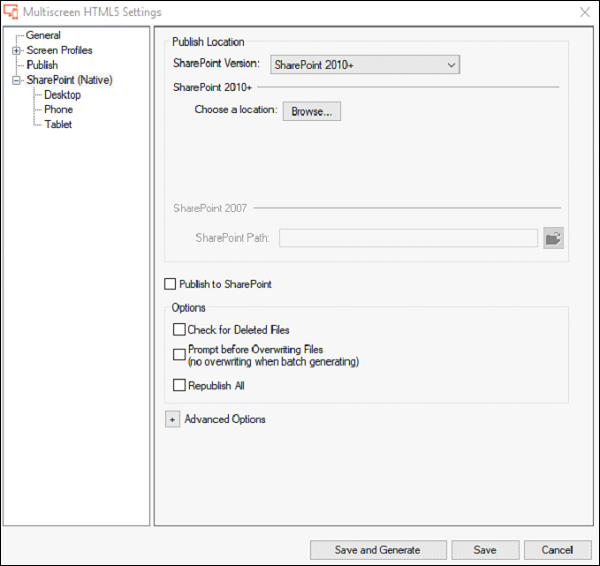
Task: Click the SharePoint path folder browse icon
Action: [553, 238]
